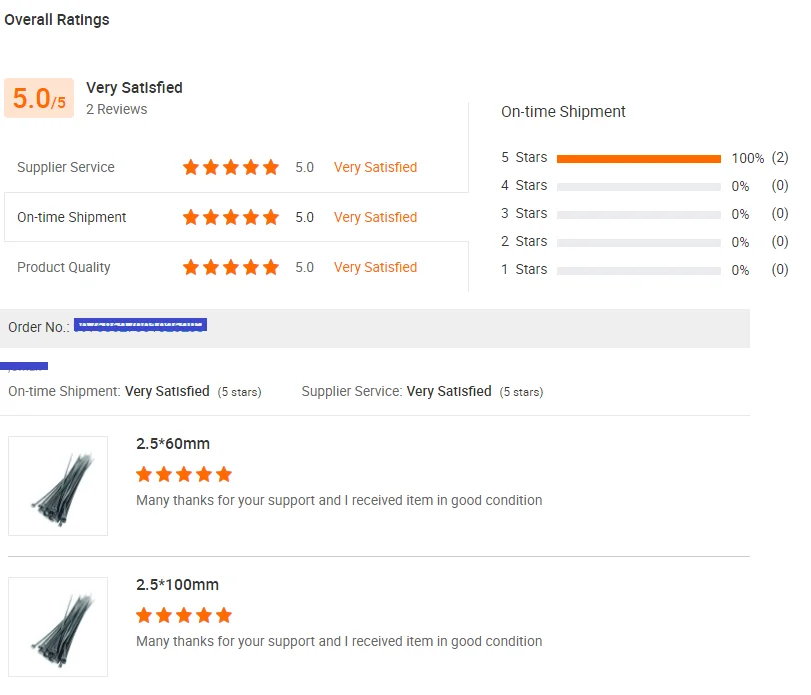Screen dimensions: 811x695
Task: Click the Product Quality star rating
Action: pos(231,267)
